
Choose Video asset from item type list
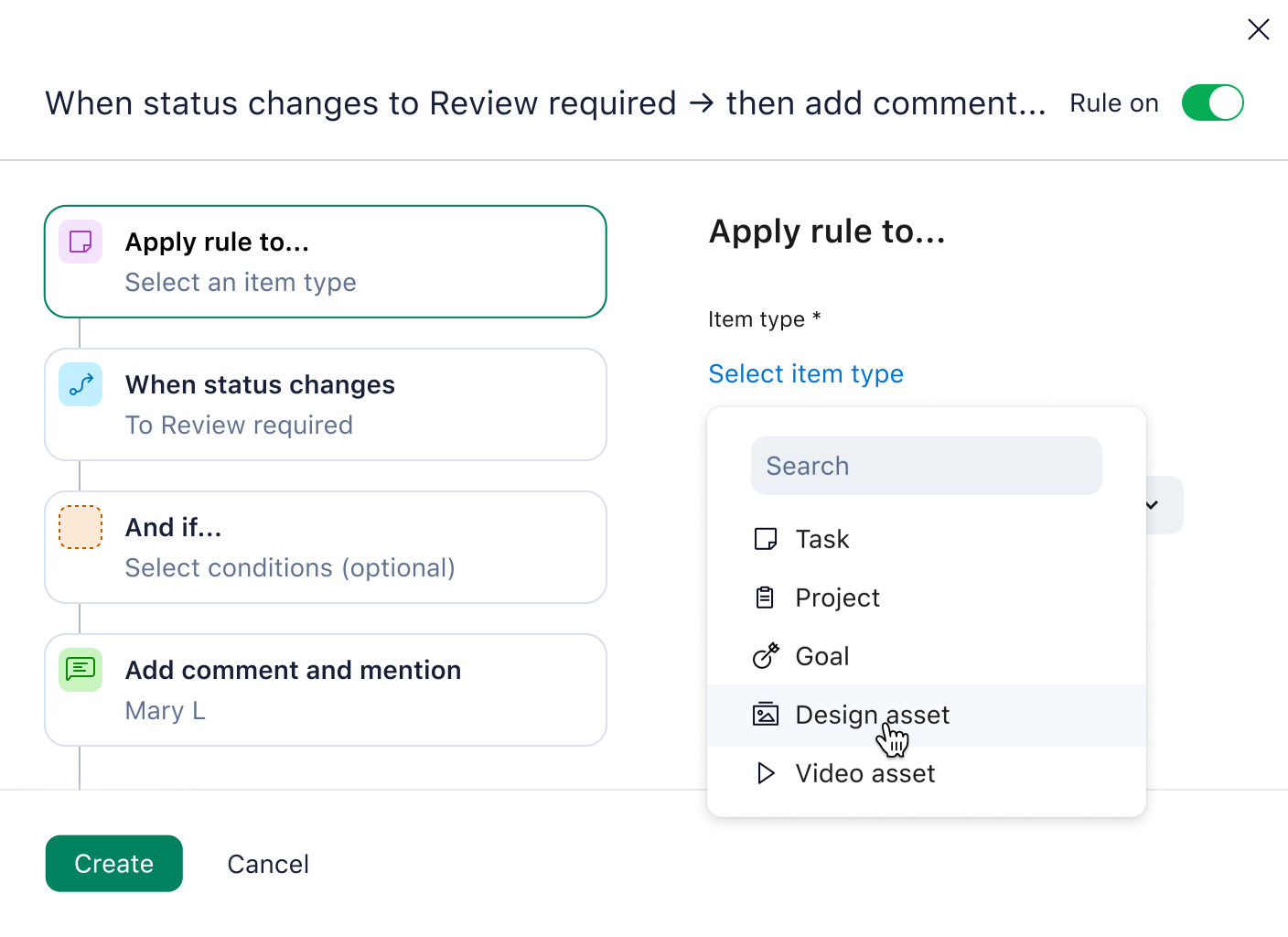pyautogui.click(x=864, y=773)
